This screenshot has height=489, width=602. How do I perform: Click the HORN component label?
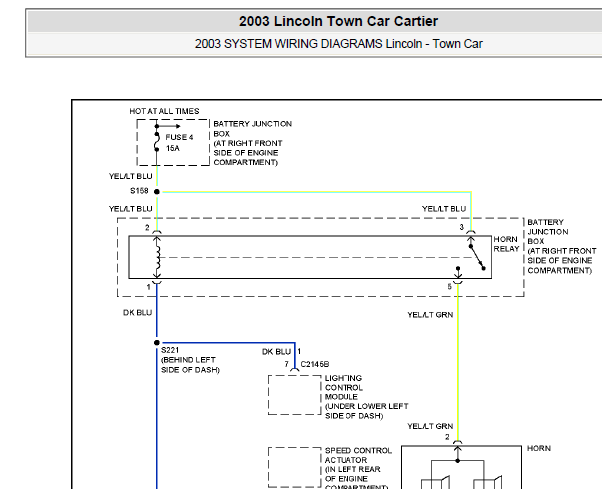tap(539, 448)
